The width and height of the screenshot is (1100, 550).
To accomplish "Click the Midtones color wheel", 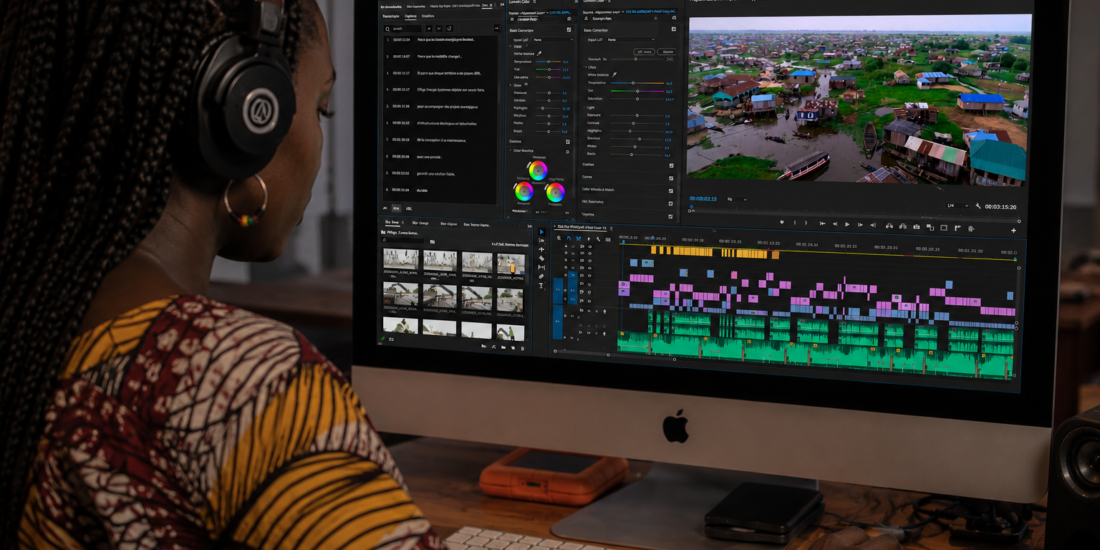I will point(538,170).
